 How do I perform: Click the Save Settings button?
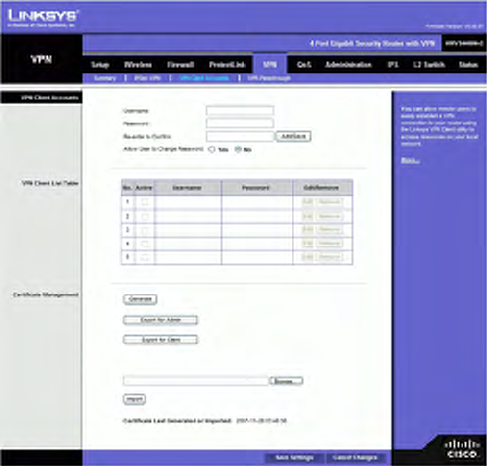pos(294,458)
